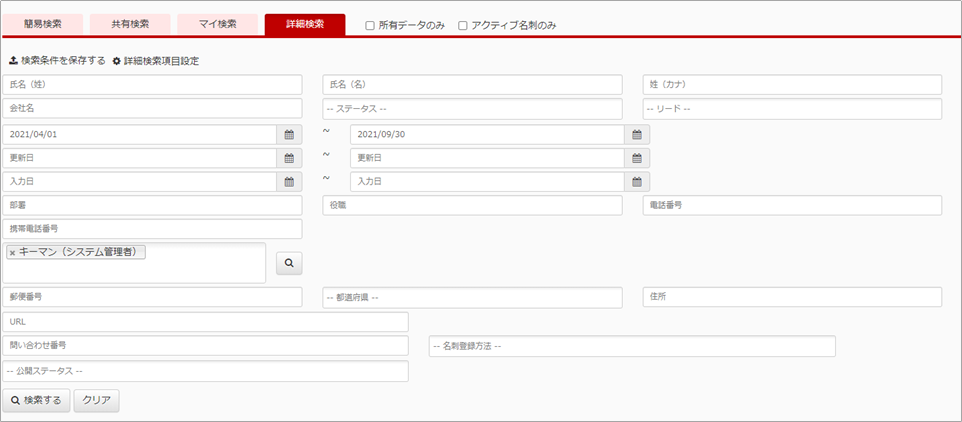Open 詳細検索項目設定 settings link
Image resolution: width=962 pixels, height=422 pixels.
(x=156, y=61)
